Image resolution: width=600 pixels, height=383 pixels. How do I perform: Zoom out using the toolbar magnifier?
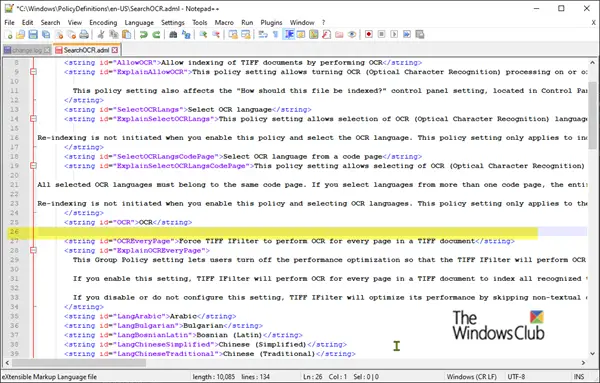tap(216, 34)
